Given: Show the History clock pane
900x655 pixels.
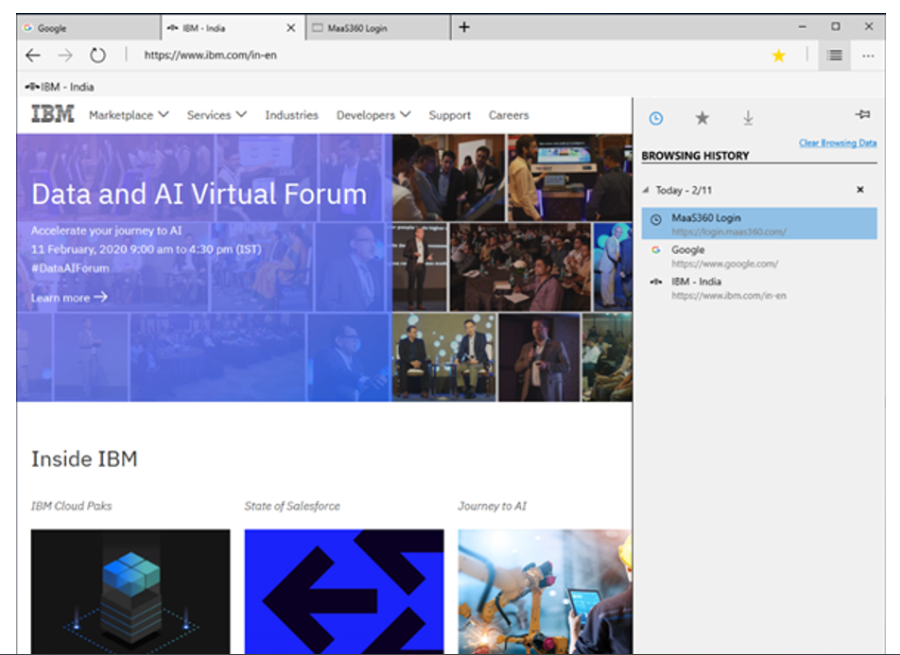Looking at the screenshot, I should 656,118.
